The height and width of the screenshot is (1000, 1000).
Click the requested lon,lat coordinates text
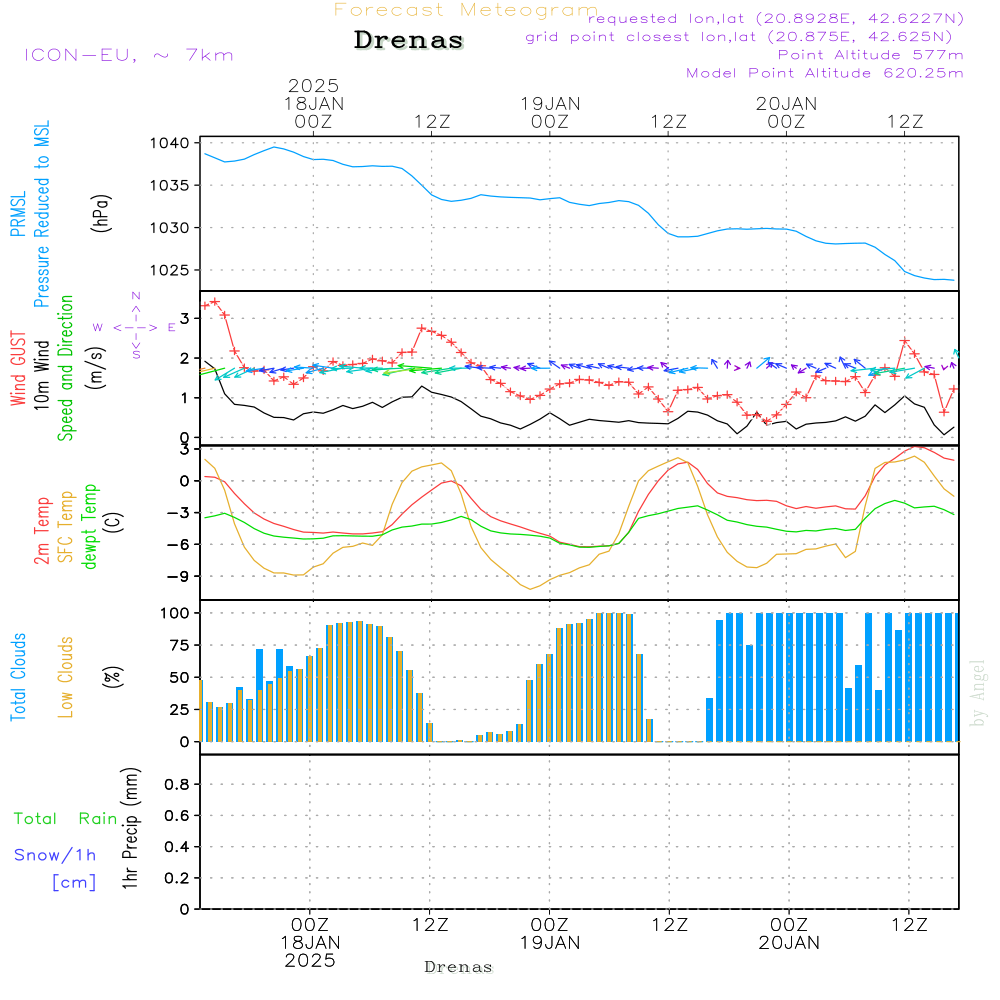coord(775,18)
